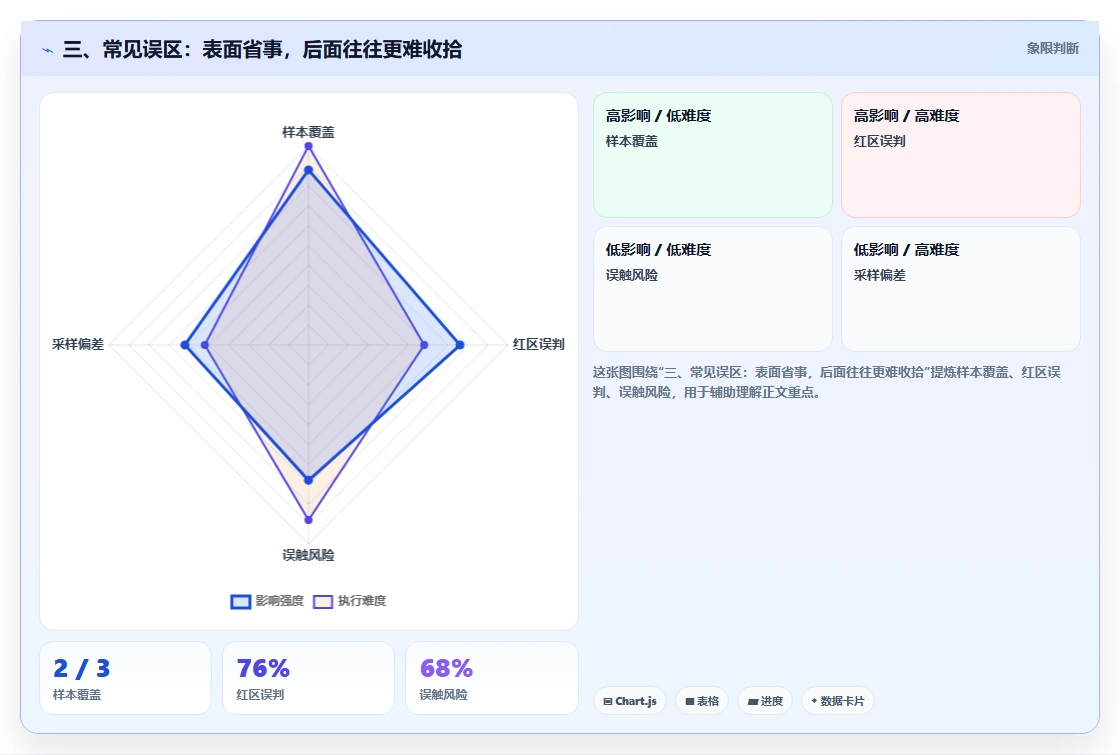This screenshot has height=755, width=1120.
Task: Click the 采样偏差 radar axis label
Action: (x=78, y=344)
